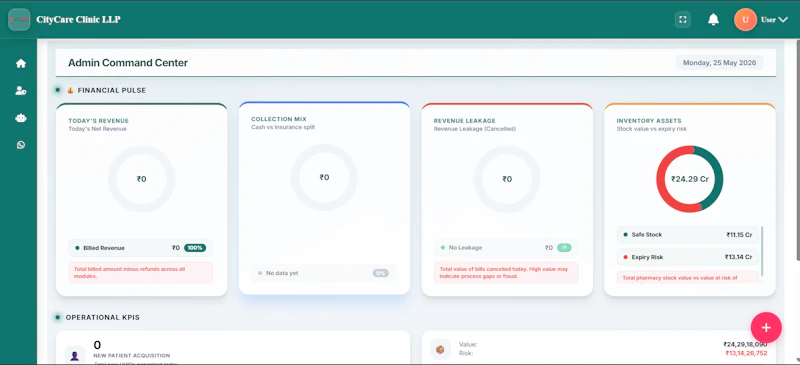Click CityCare Clinic LLP title
The height and width of the screenshot is (365, 800).
point(78,20)
